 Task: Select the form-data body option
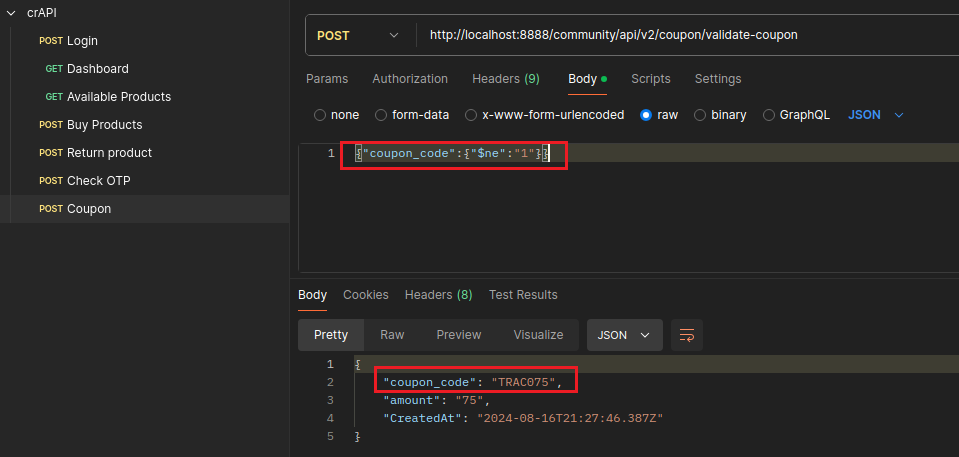click(x=381, y=115)
